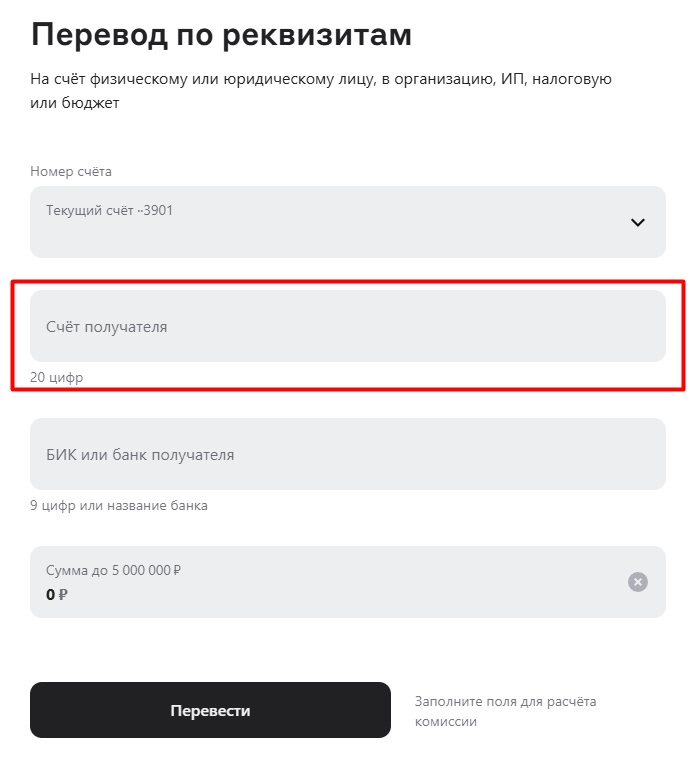Screen dimensions: 696x774
Task: Click the subtitle about physical or legal persons
Action: [x=320, y=91]
